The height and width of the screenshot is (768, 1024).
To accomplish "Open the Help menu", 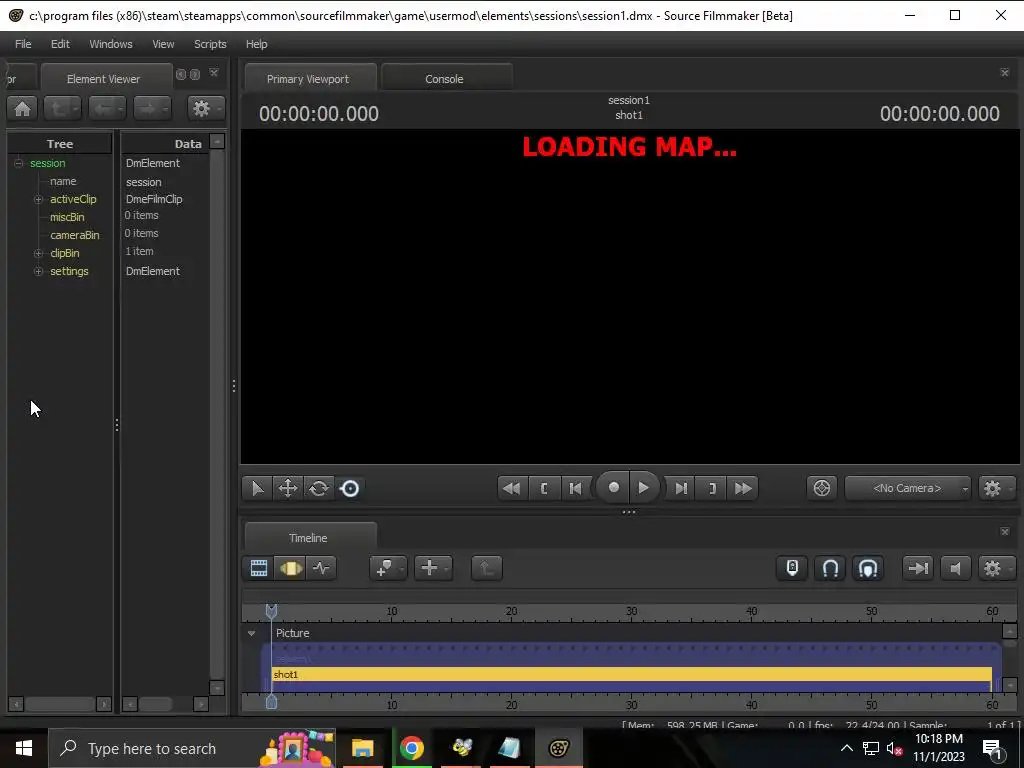I will tap(257, 44).
